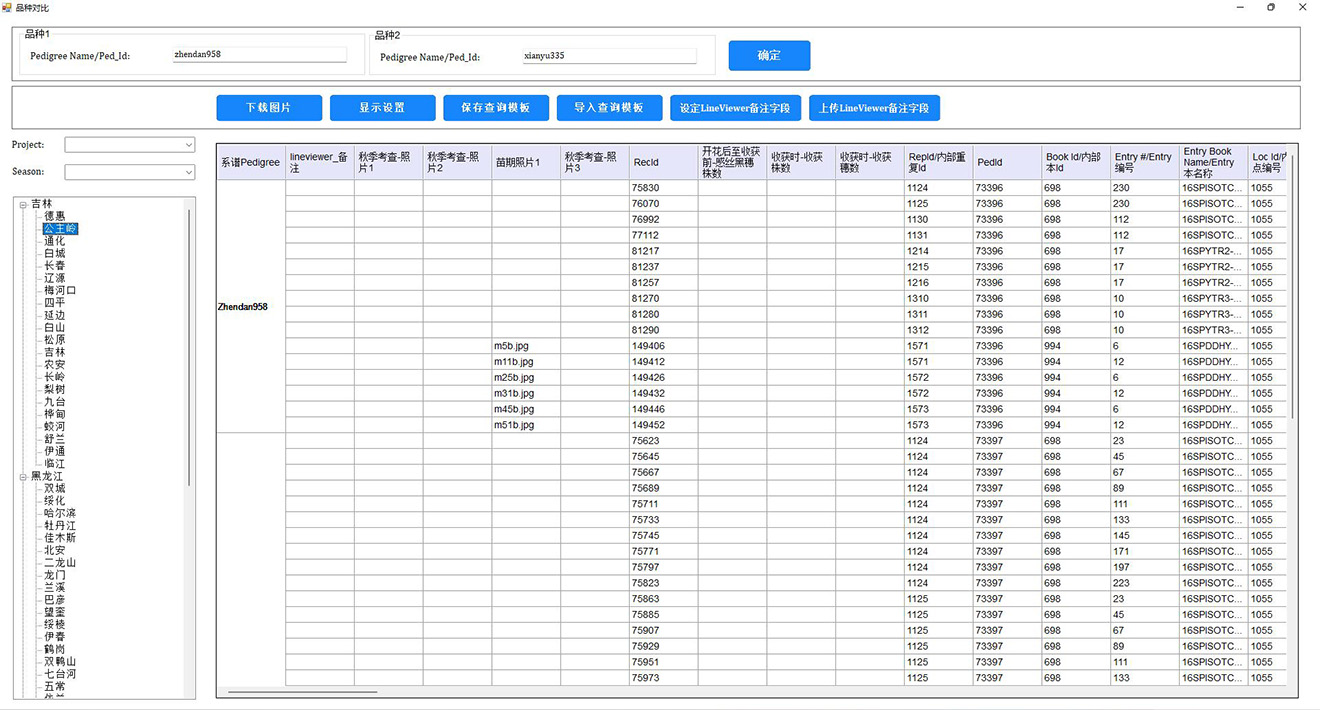Click the 收获时-收获株数 column header
The image size is (1320, 710).
point(801,162)
